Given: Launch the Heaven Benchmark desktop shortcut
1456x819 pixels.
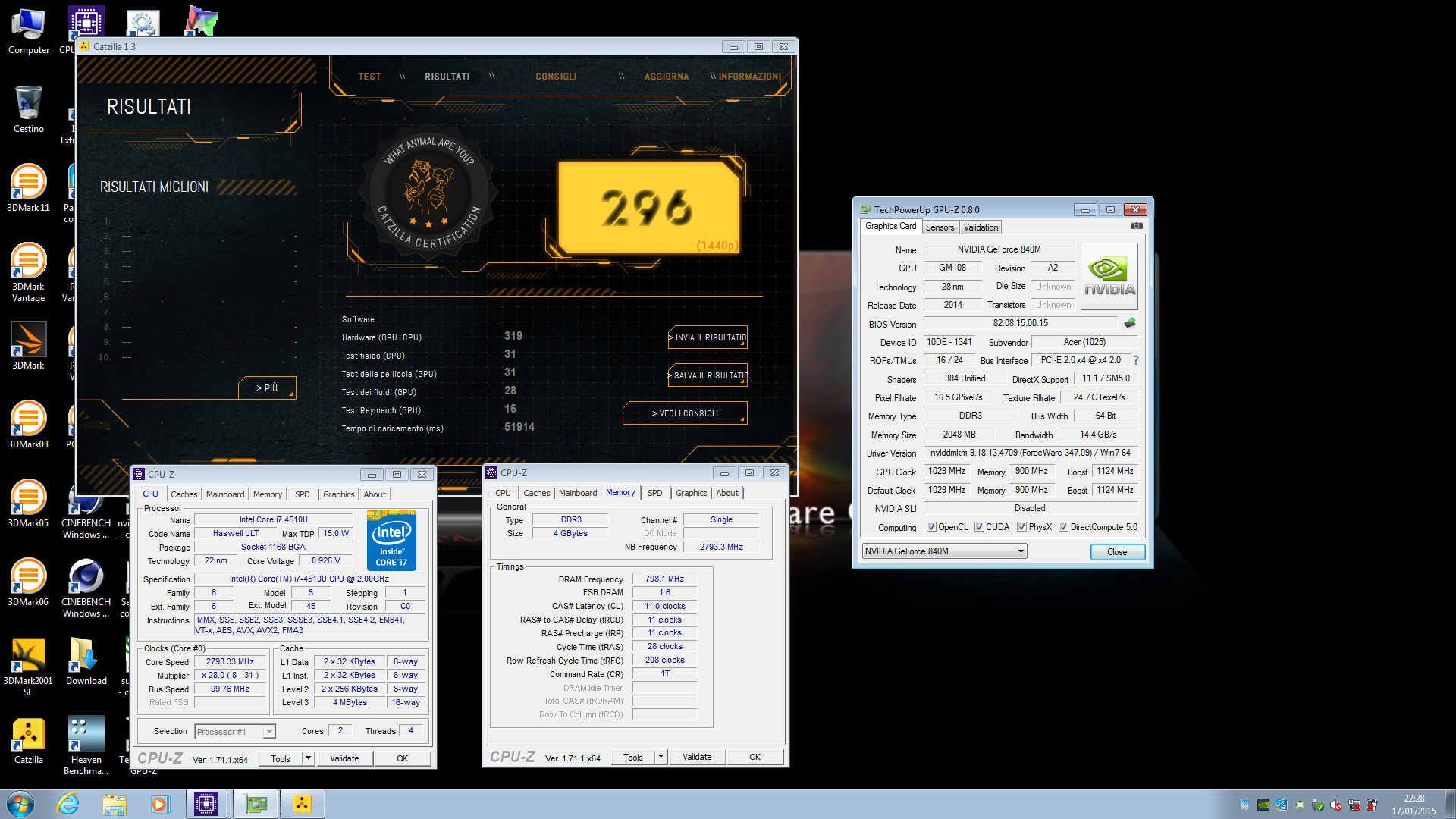Looking at the screenshot, I should click(x=86, y=745).
